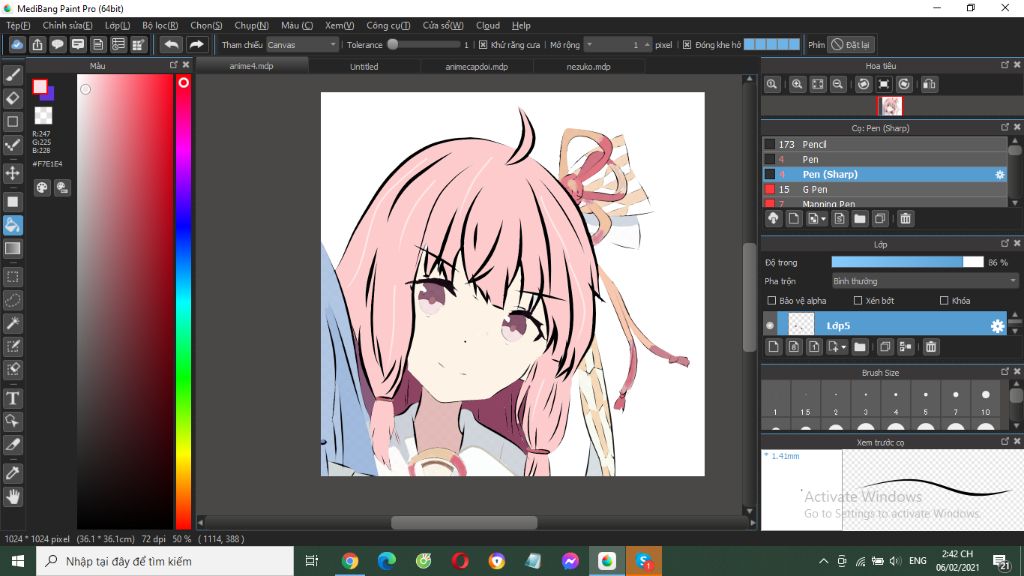
Task: Click the cloud save icon in toolbar
Action: [x=17, y=44]
